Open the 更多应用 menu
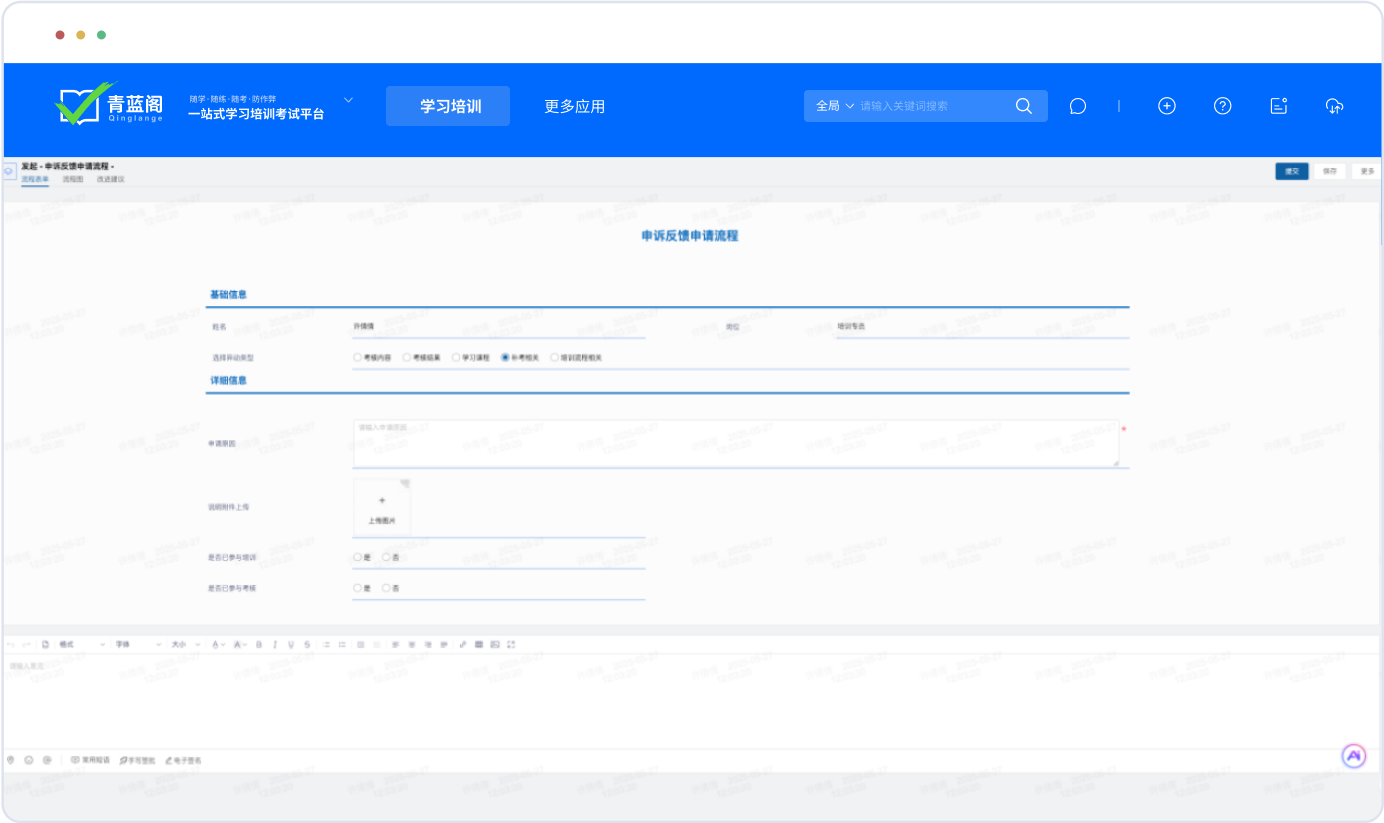 click(x=574, y=106)
